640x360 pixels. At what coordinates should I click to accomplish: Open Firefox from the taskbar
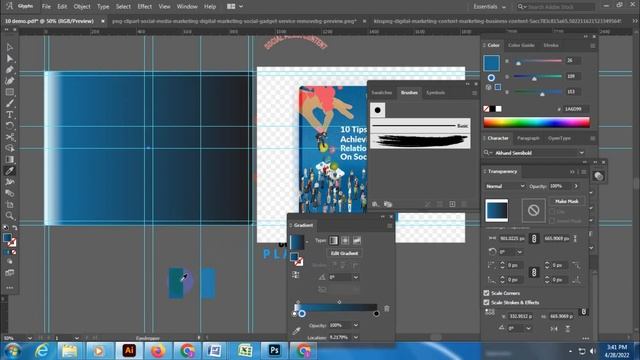click(158, 351)
